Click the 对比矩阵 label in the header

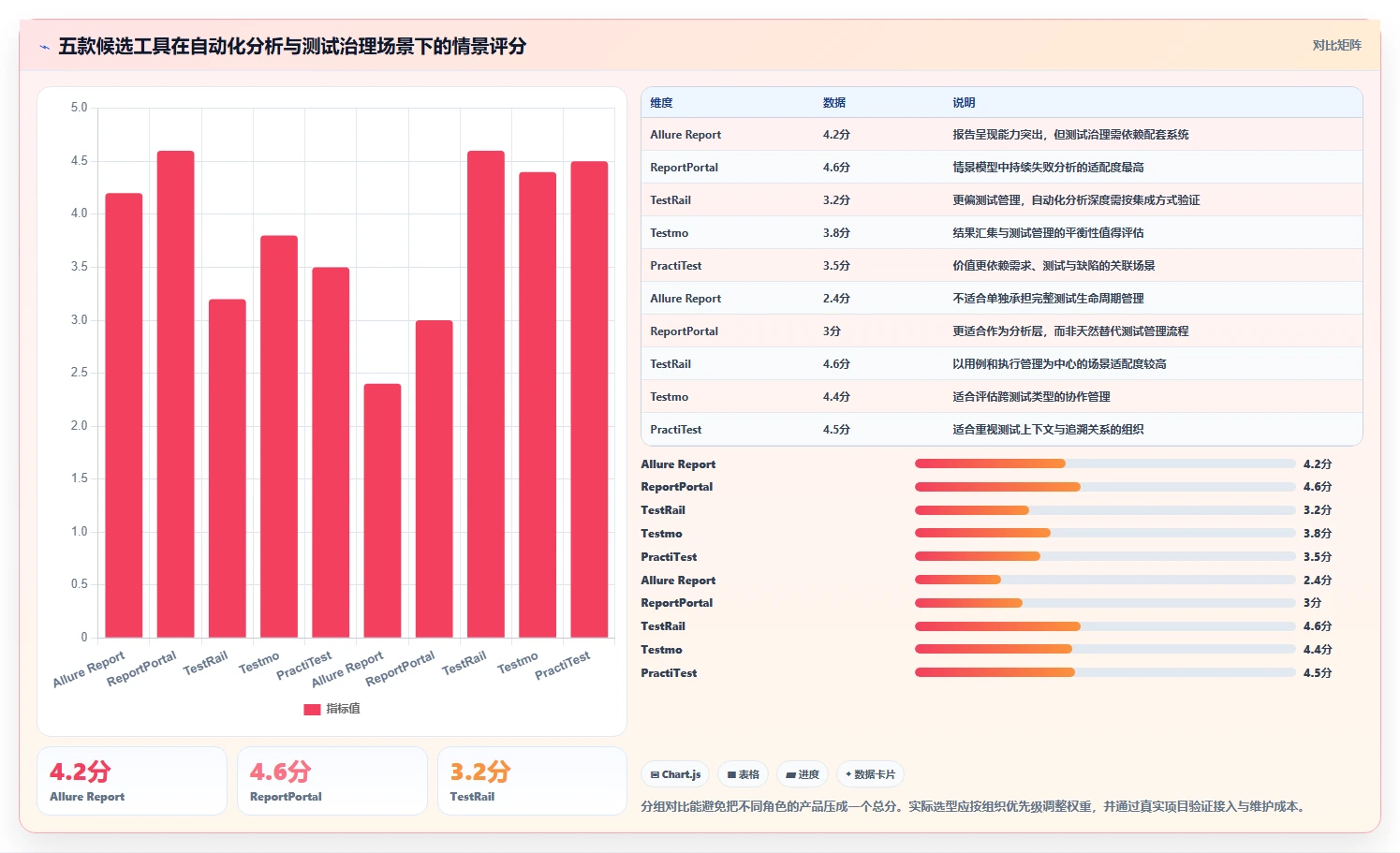pos(1336,45)
